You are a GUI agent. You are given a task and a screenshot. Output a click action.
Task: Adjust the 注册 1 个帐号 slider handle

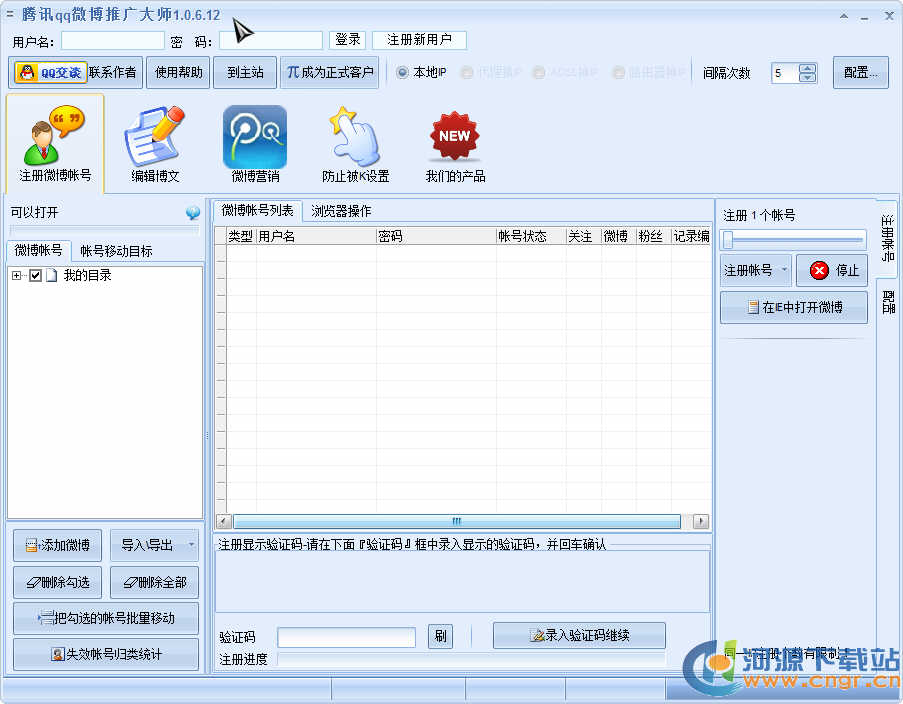point(728,240)
